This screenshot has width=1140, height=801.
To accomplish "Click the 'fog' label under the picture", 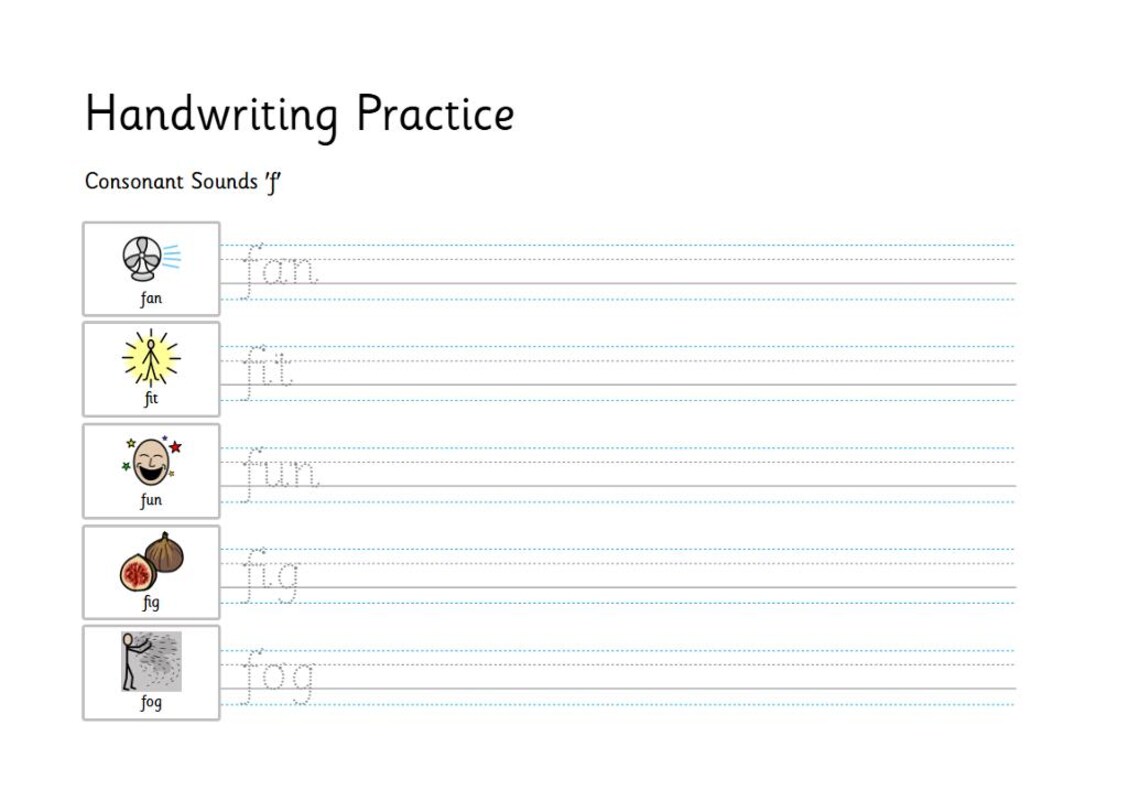I will [151, 702].
